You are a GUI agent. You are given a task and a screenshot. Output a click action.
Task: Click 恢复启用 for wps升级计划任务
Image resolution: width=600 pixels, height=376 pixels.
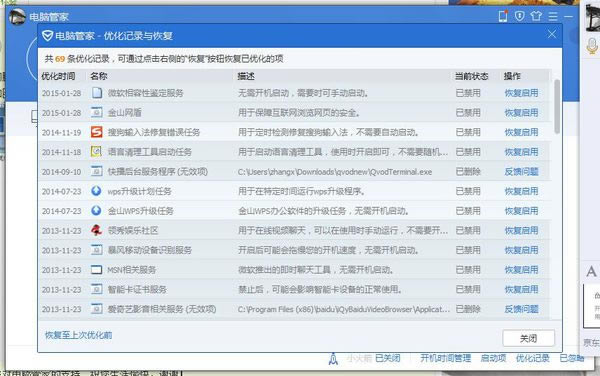point(521,191)
